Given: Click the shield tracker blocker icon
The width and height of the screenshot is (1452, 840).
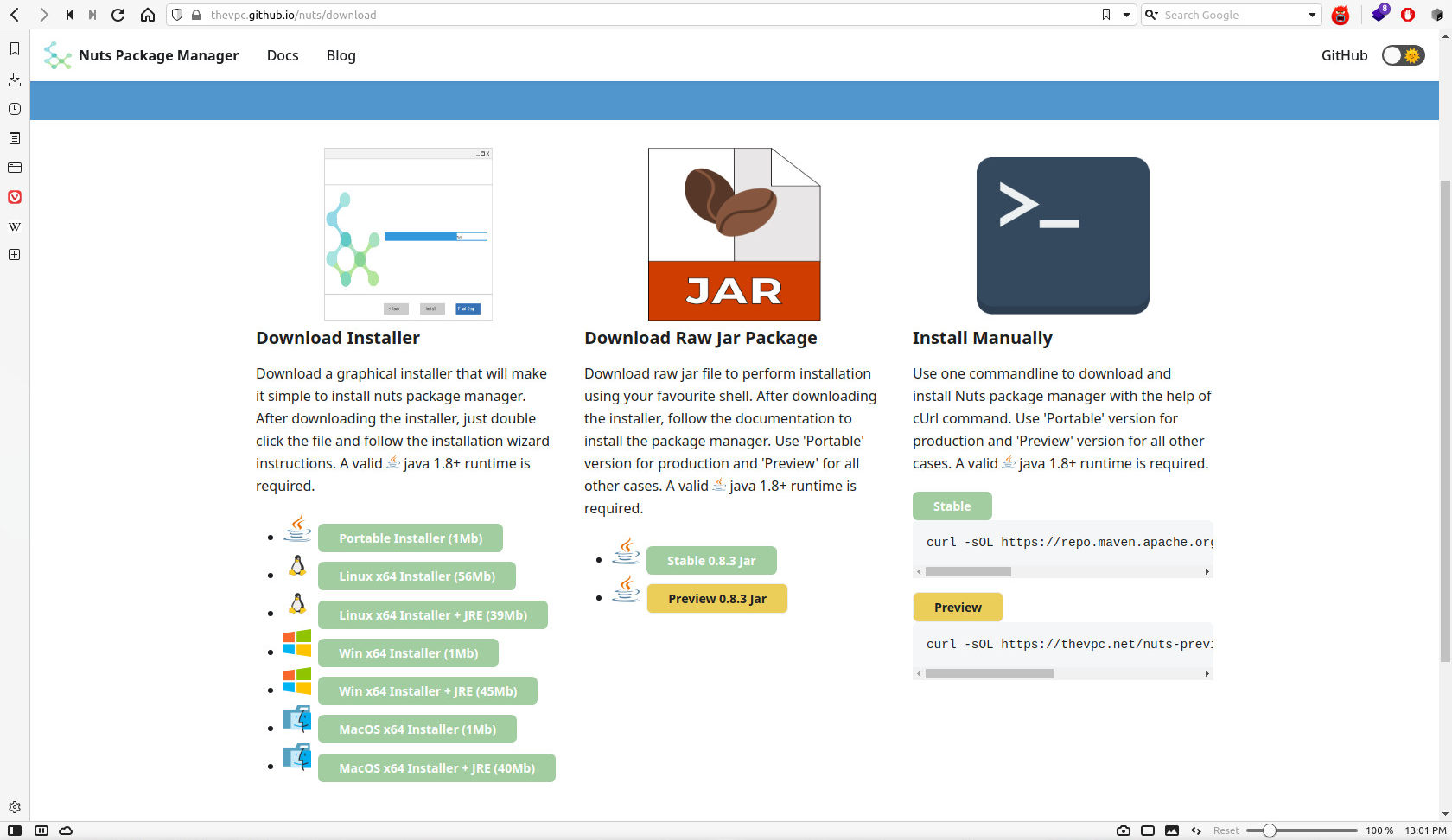Looking at the screenshot, I should [x=177, y=15].
